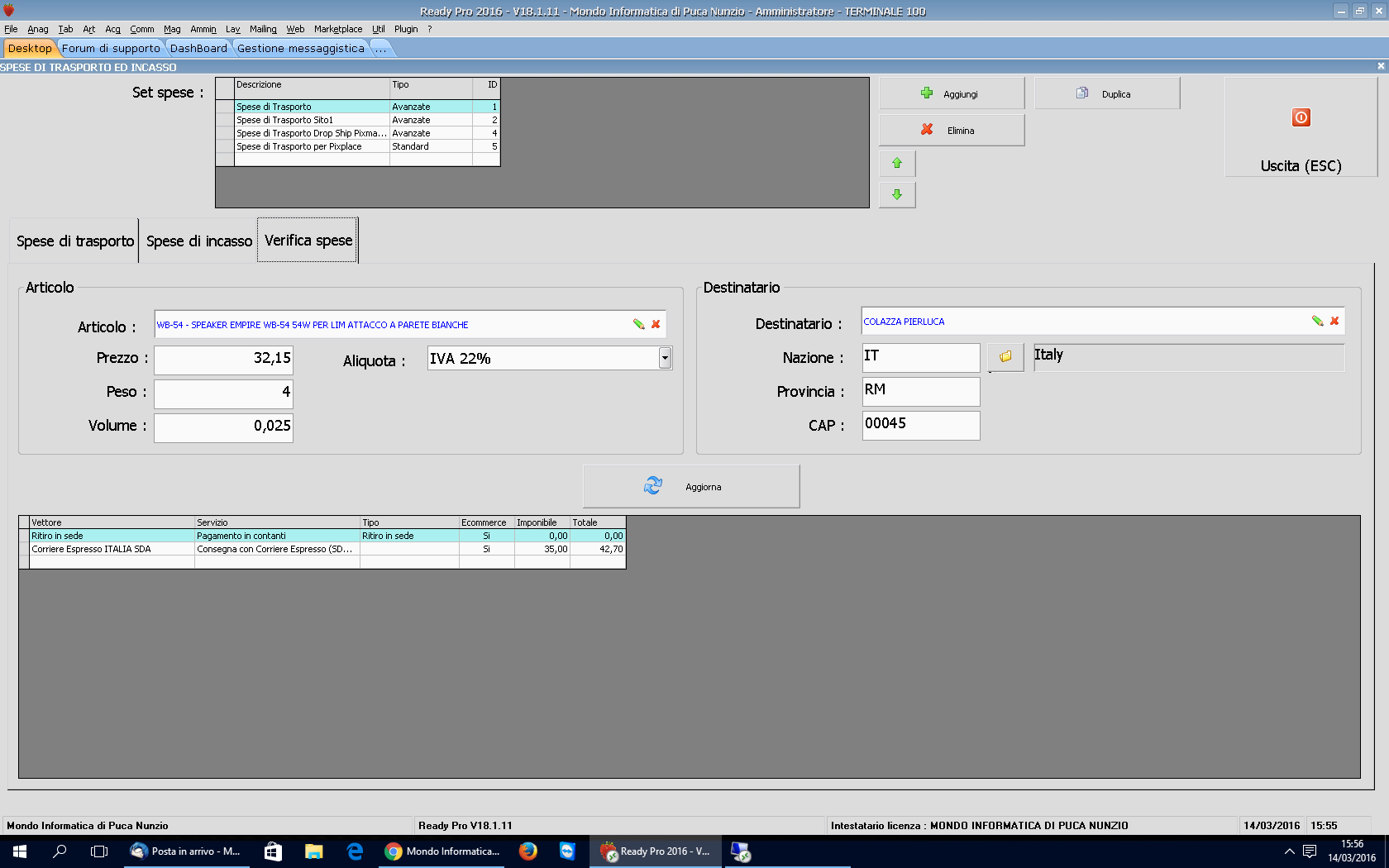Screen dimensions: 1389x868
Task: Switch to the Desktop tab
Action: pyautogui.click(x=30, y=48)
